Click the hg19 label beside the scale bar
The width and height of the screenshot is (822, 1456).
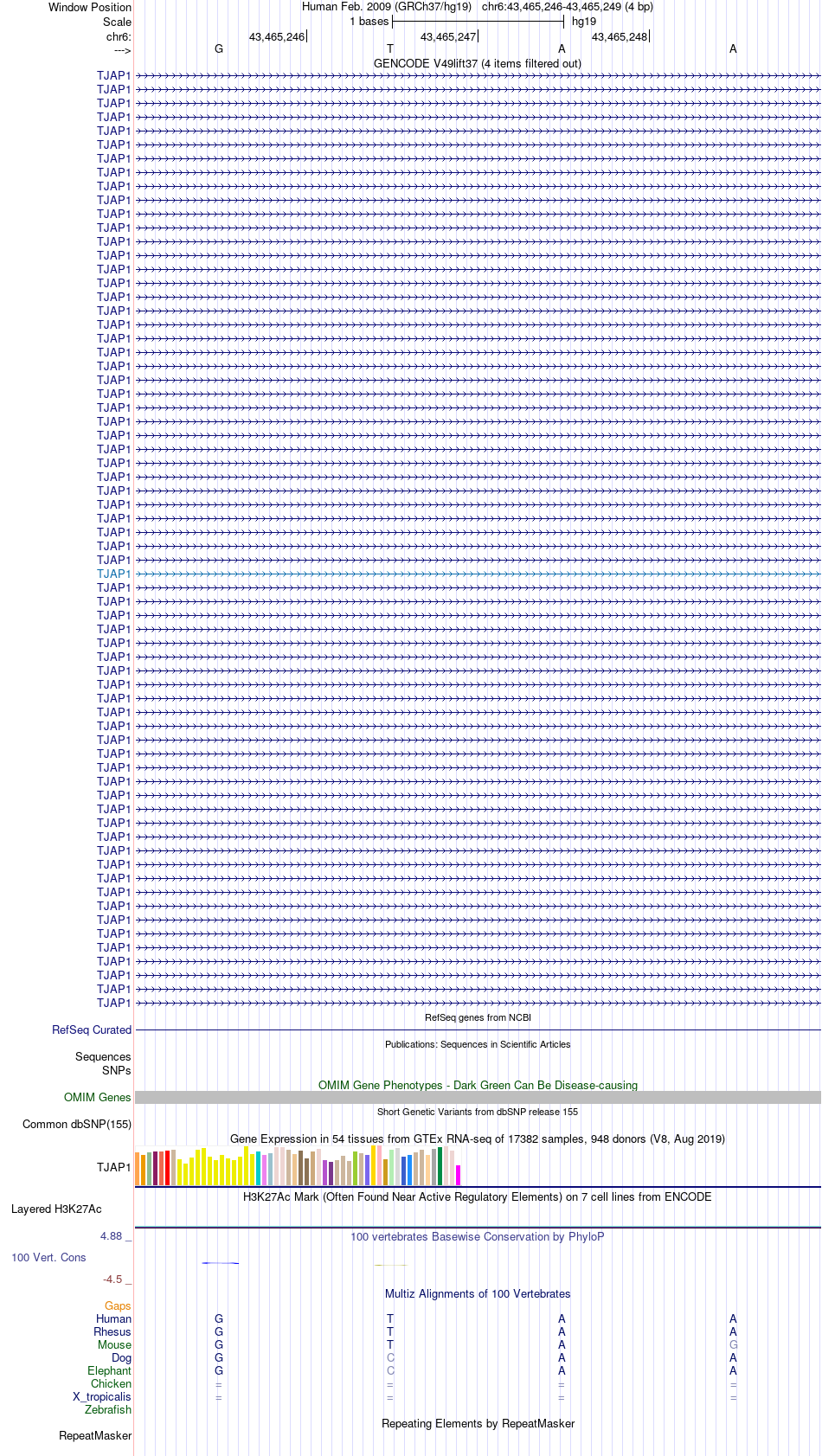pos(584,22)
